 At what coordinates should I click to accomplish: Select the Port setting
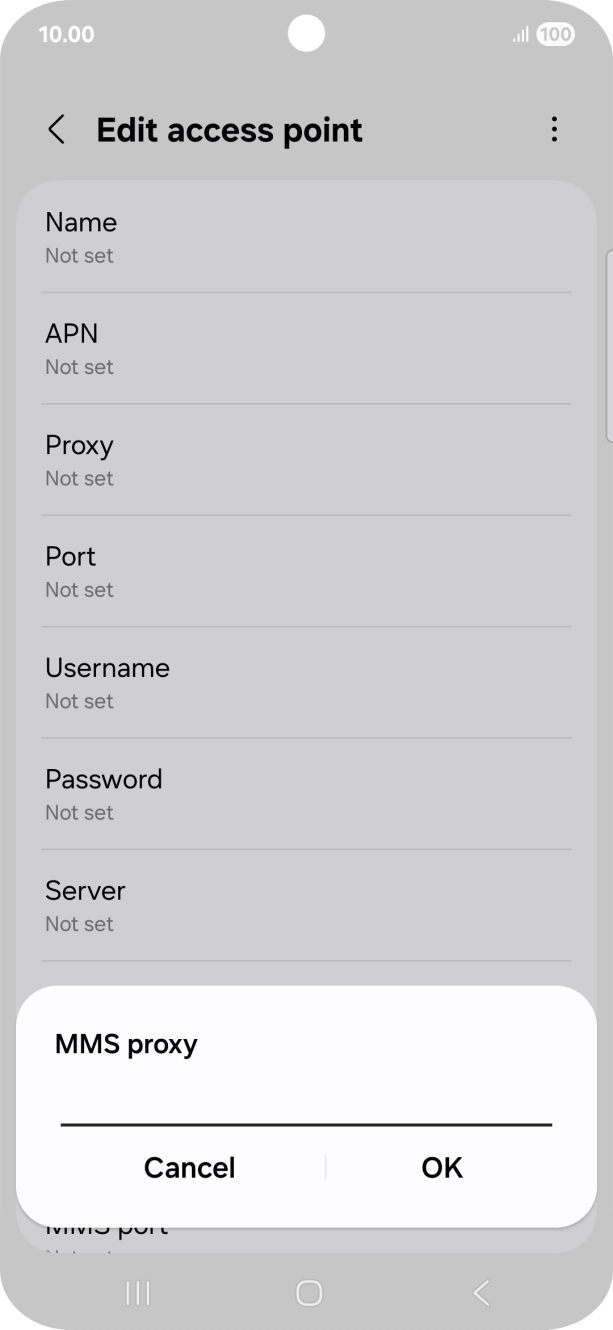pos(306,571)
